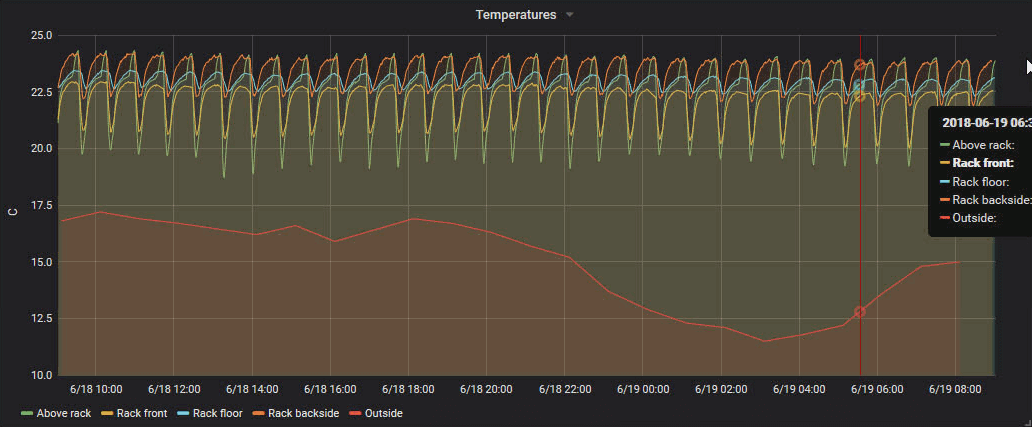Open the Temperatures panel title menu
The height and width of the screenshot is (427, 1032).
(517, 15)
